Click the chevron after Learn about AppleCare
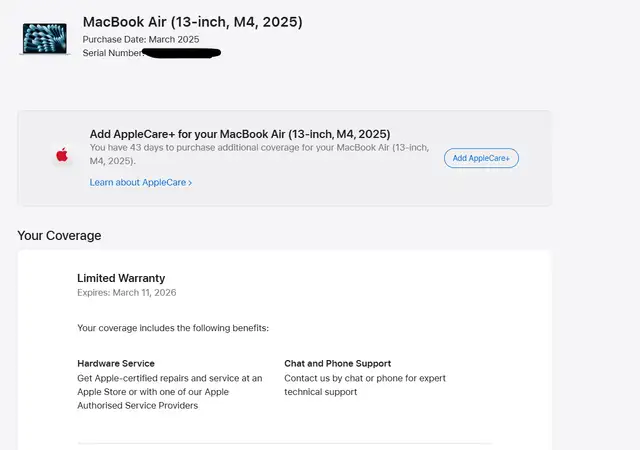Viewport: 640px width, 450px height. click(x=190, y=183)
